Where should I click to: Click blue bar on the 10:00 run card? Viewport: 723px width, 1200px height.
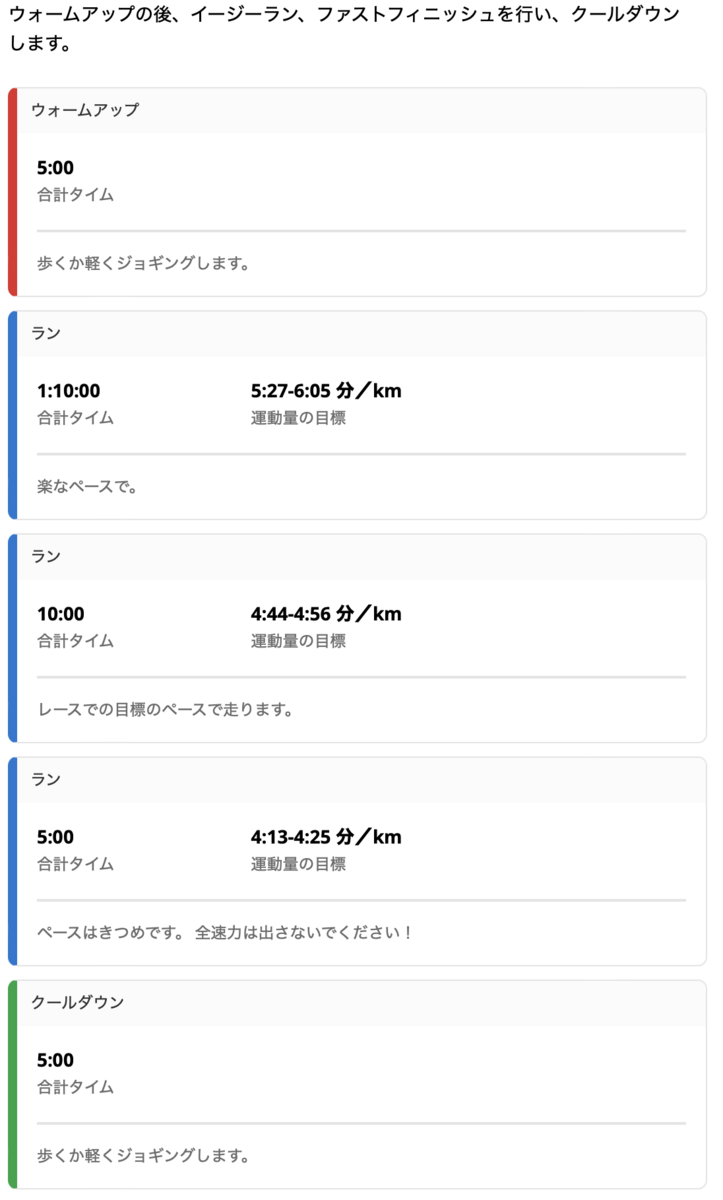tap(12, 638)
